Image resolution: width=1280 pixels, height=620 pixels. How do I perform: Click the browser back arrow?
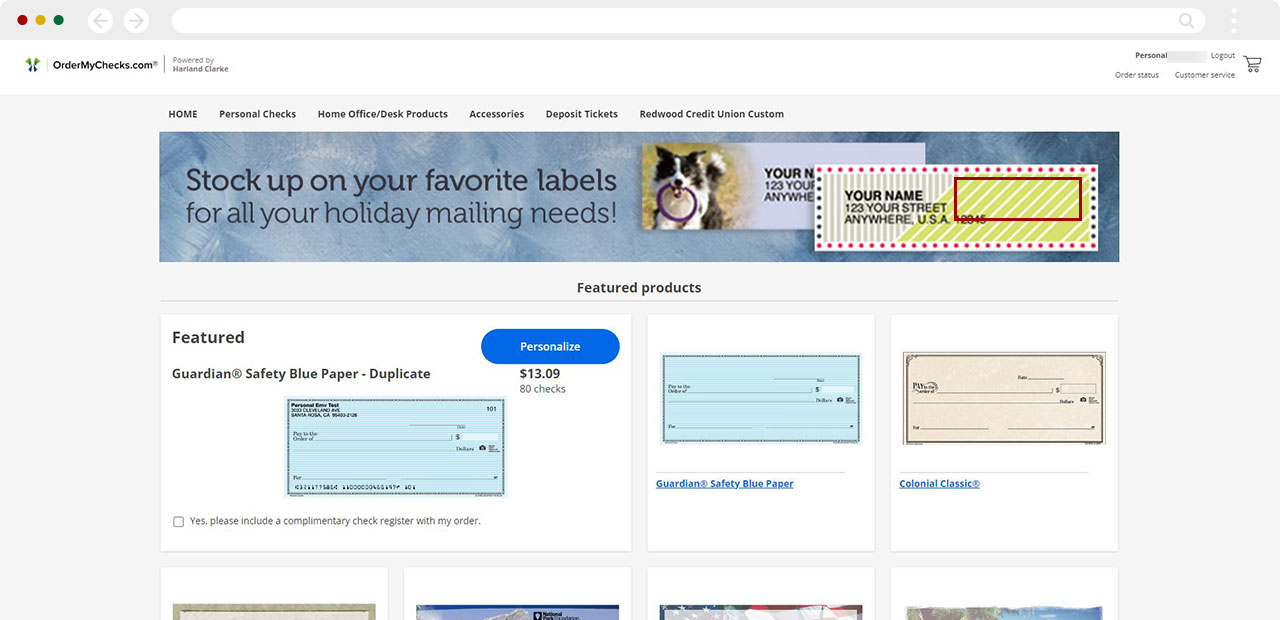click(100, 20)
